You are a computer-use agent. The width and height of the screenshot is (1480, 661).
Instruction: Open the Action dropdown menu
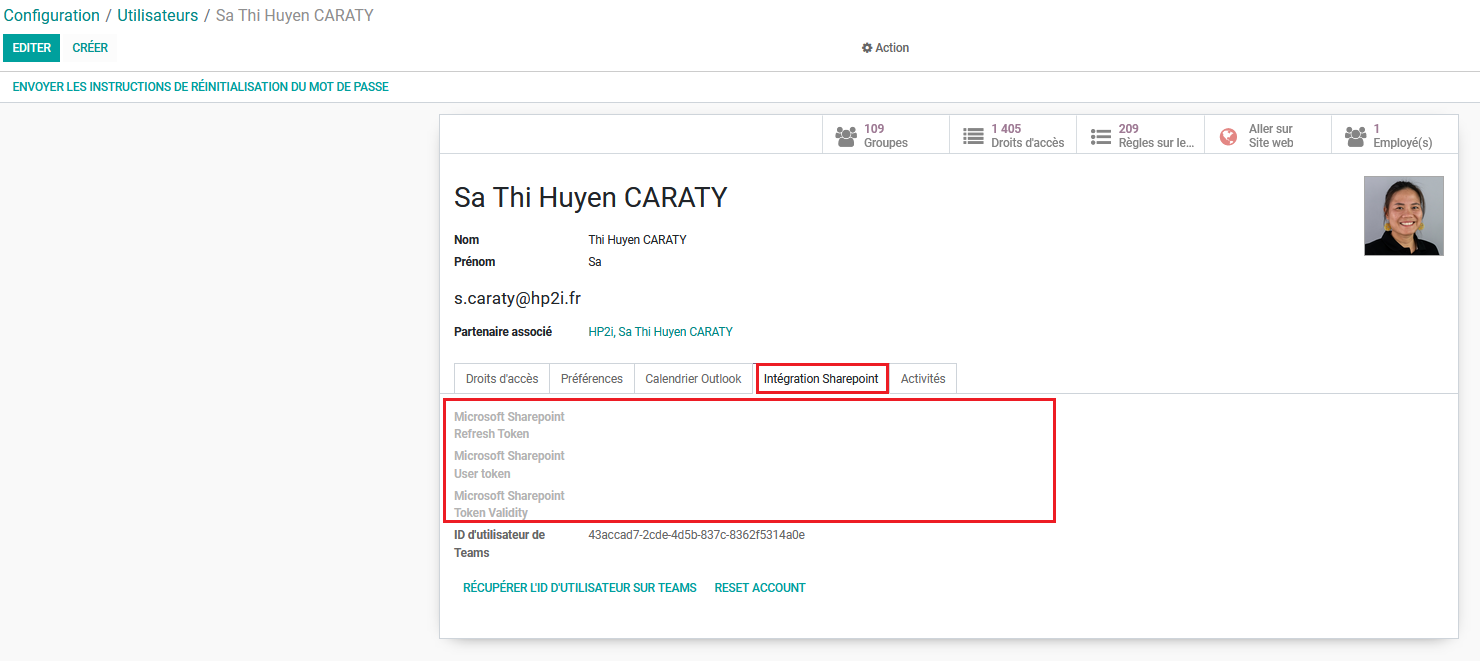tap(886, 48)
